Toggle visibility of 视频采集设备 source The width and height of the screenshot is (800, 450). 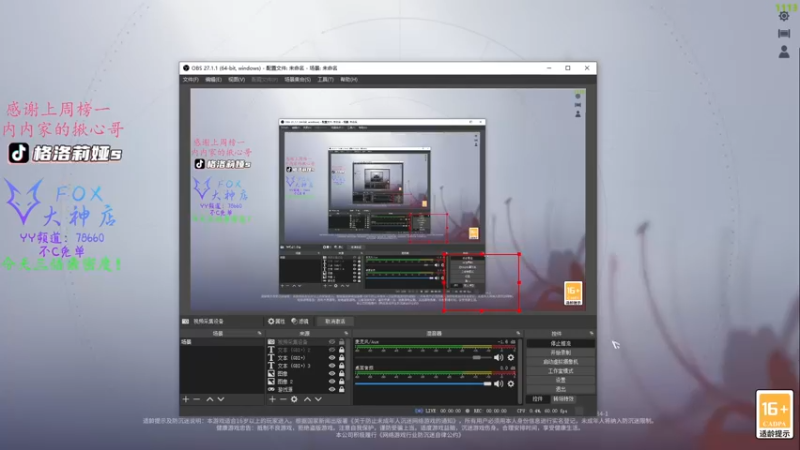[x=332, y=342]
